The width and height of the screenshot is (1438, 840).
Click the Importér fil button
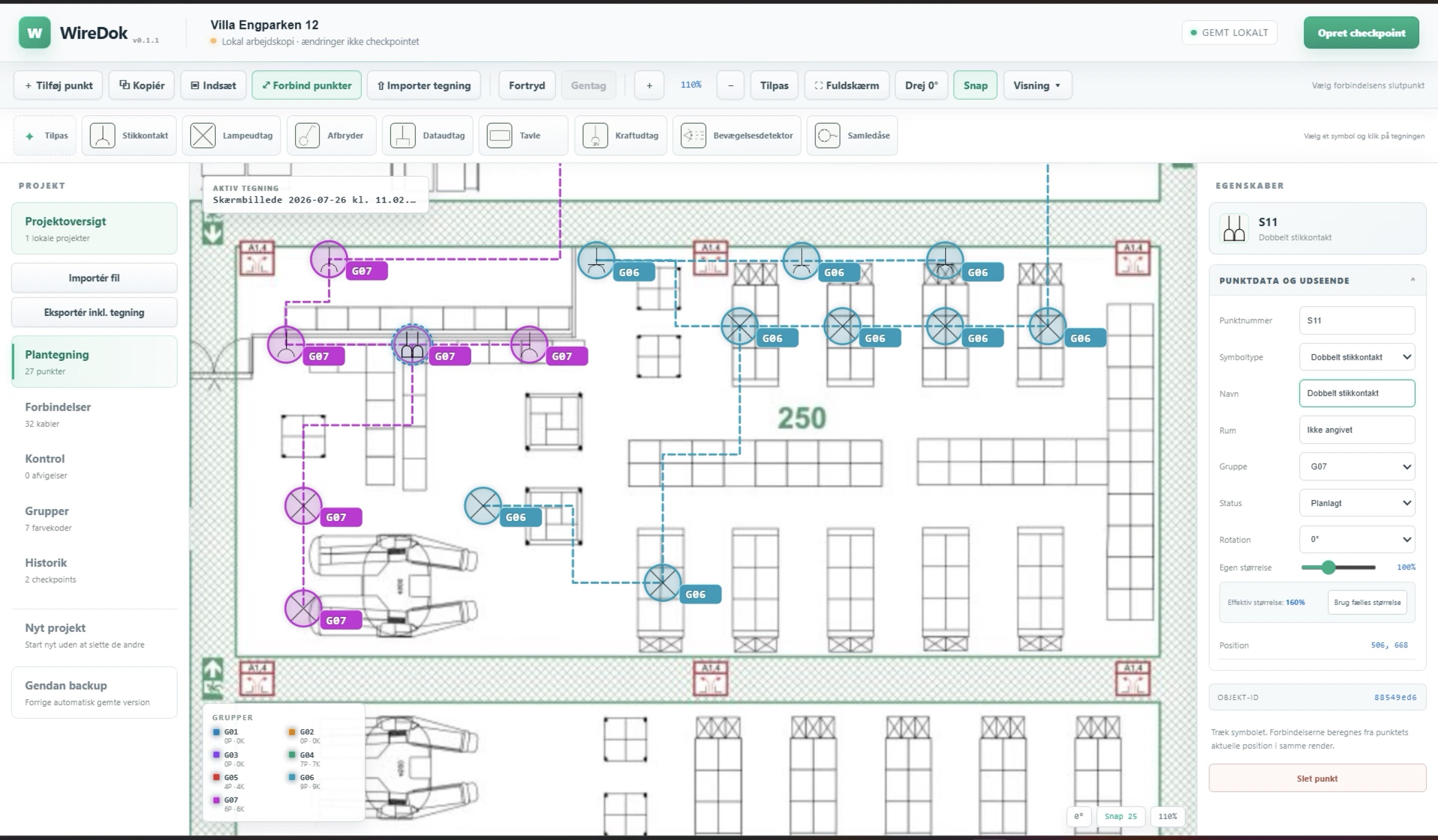tap(94, 278)
